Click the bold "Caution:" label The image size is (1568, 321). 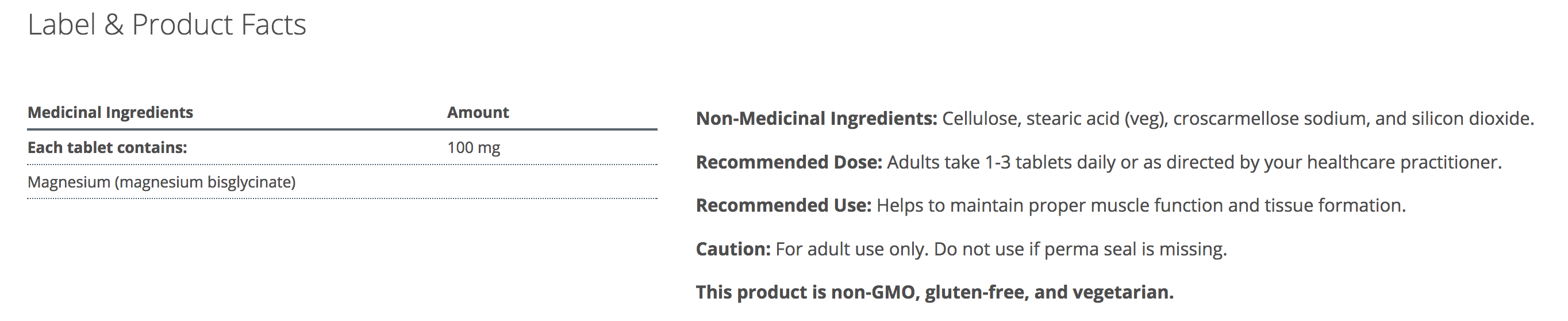pos(733,250)
